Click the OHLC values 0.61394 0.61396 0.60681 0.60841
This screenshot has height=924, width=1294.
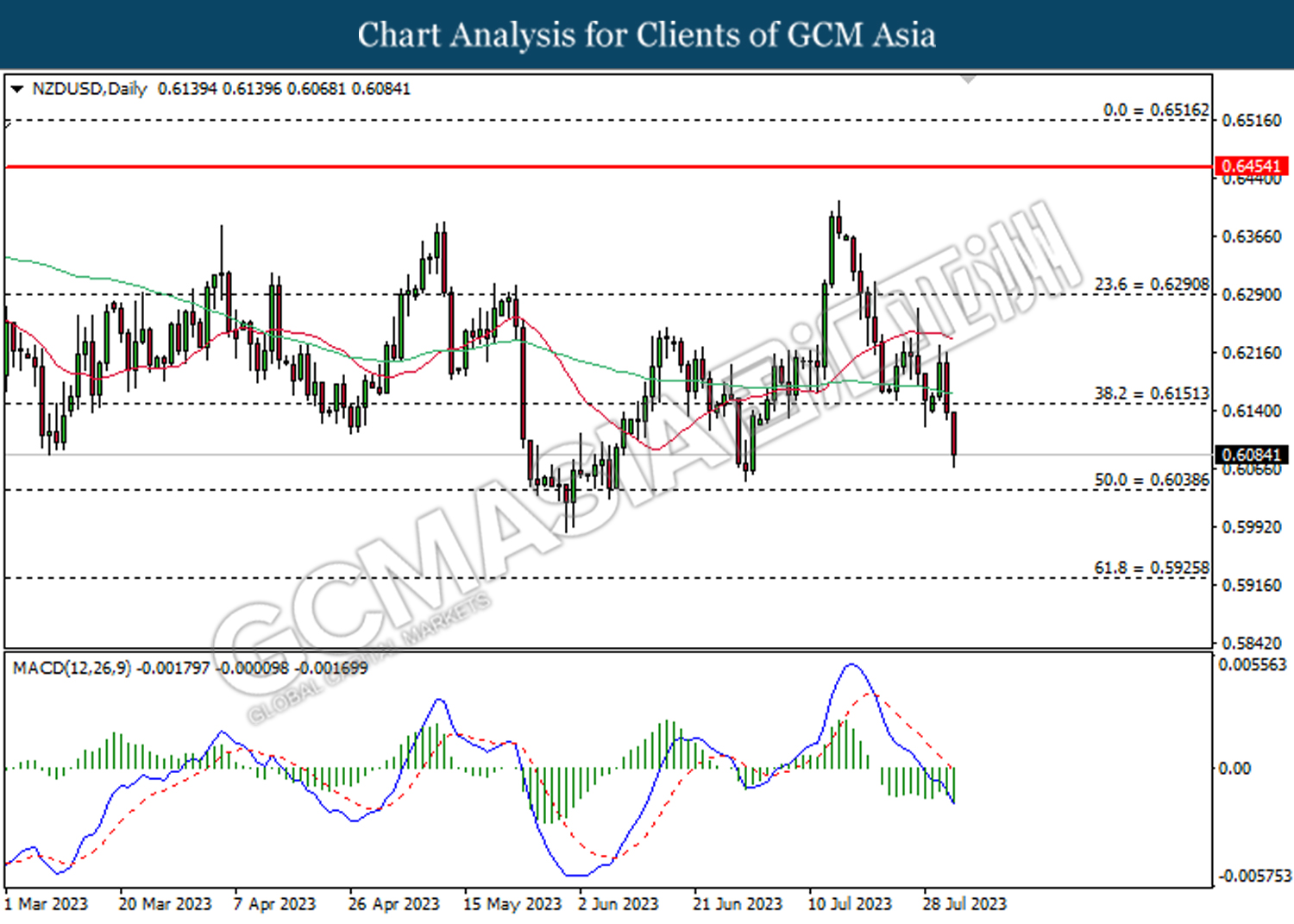pos(285,89)
